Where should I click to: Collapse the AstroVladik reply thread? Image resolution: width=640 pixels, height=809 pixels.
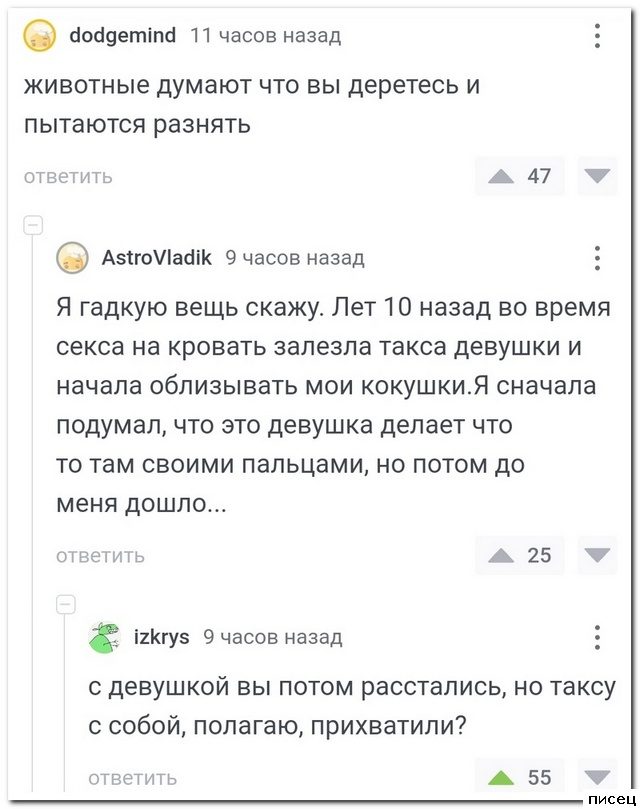tap(31, 223)
